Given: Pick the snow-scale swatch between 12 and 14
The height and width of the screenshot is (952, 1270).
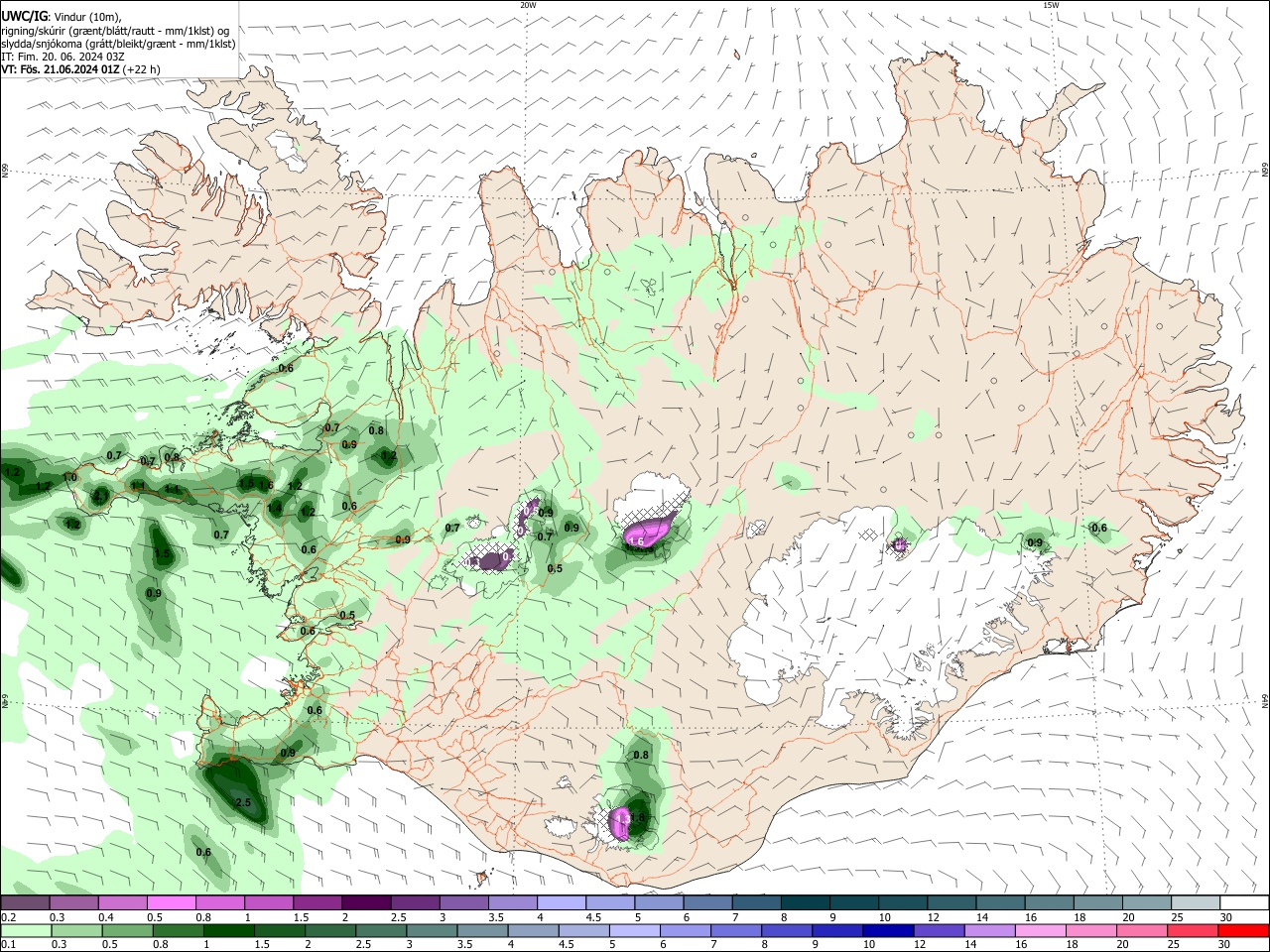Looking at the screenshot, I should (x=952, y=902).
